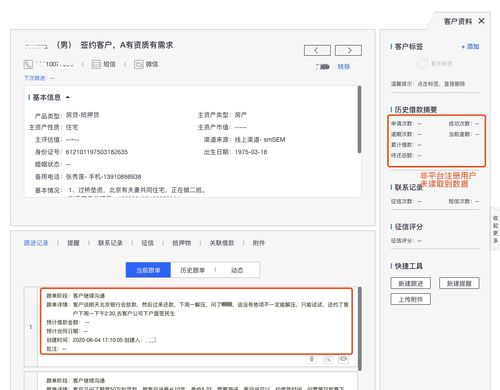Image resolution: width=500 pixels, height=390 pixels.
Task: Click the eye view icon on follow-up record 1
Action: [343, 359]
